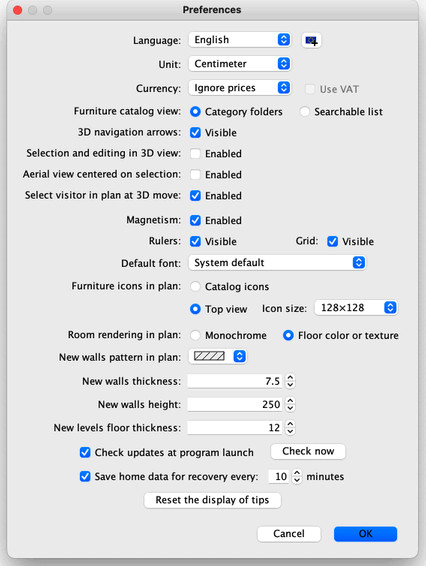This screenshot has width=426, height=566.
Task: Expand the Currency dropdown
Action: click(239, 88)
